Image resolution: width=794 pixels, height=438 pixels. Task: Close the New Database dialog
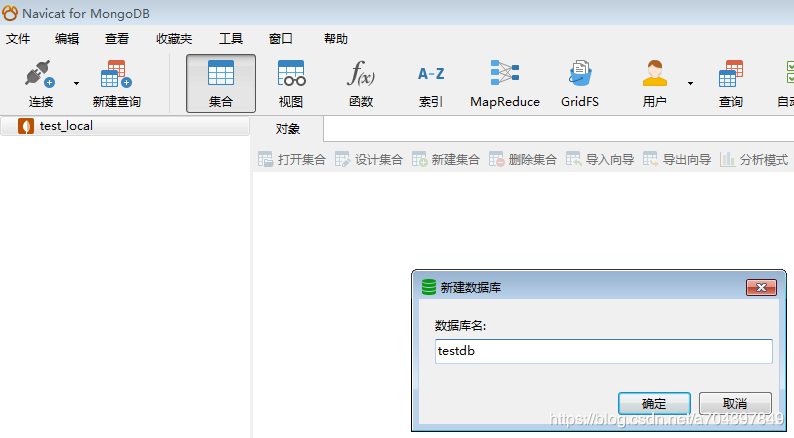(761, 288)
